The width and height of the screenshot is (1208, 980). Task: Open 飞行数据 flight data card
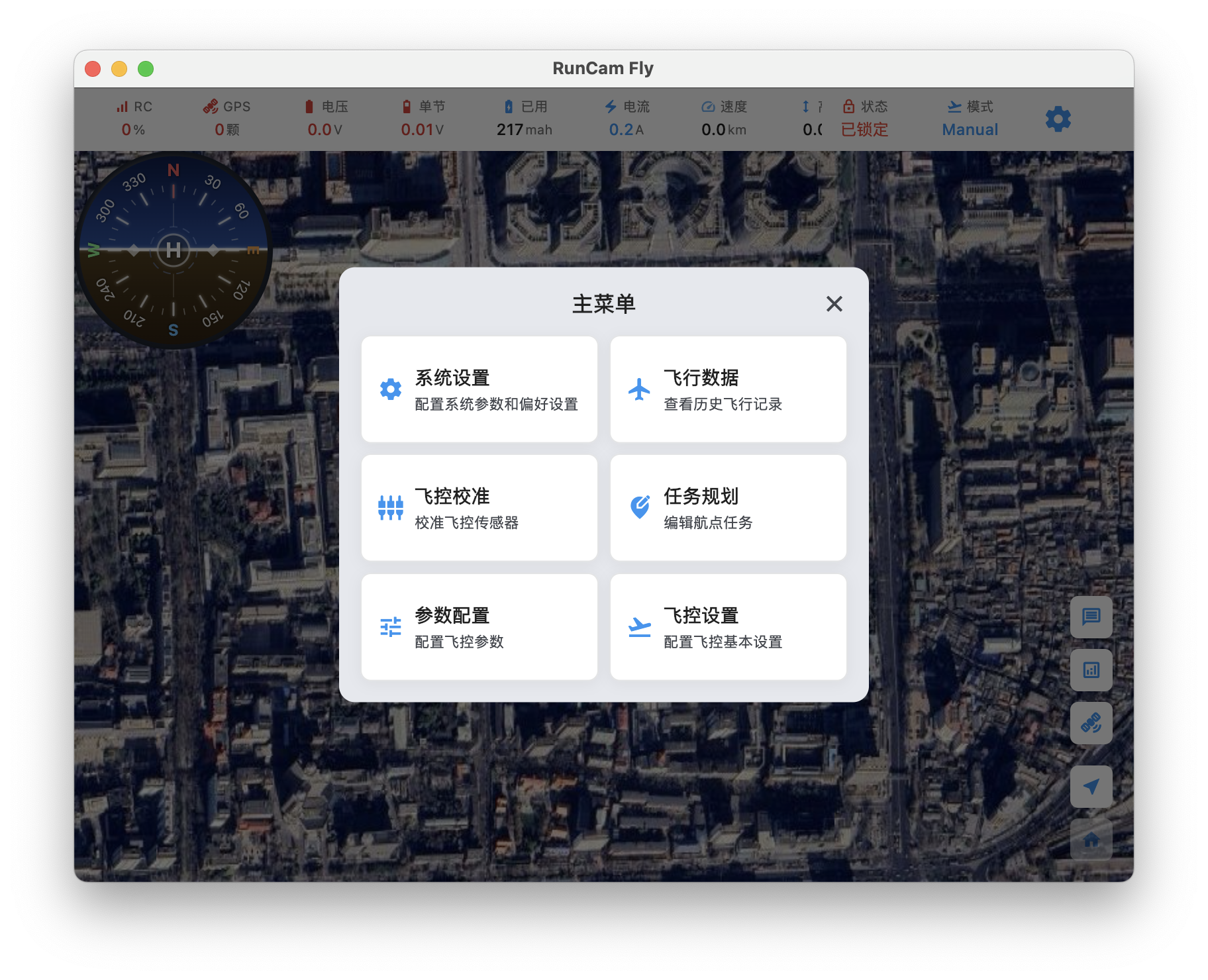[x=728, y=389]
